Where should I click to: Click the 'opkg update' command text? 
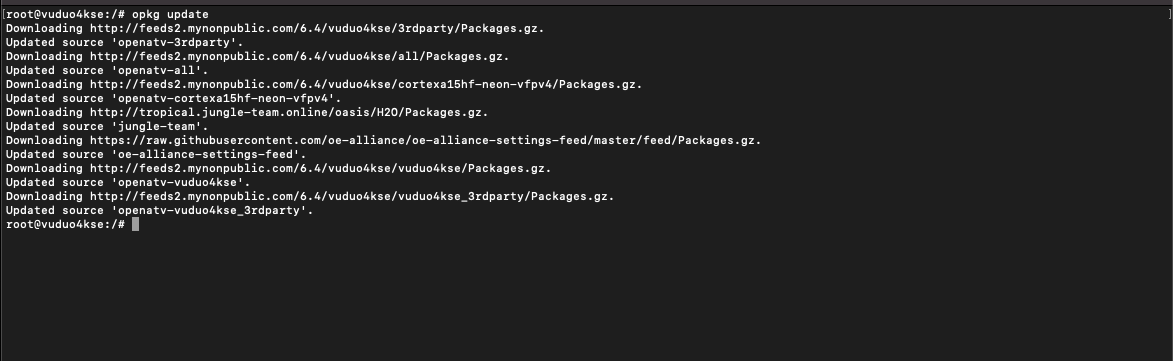[x=170, y=14]
